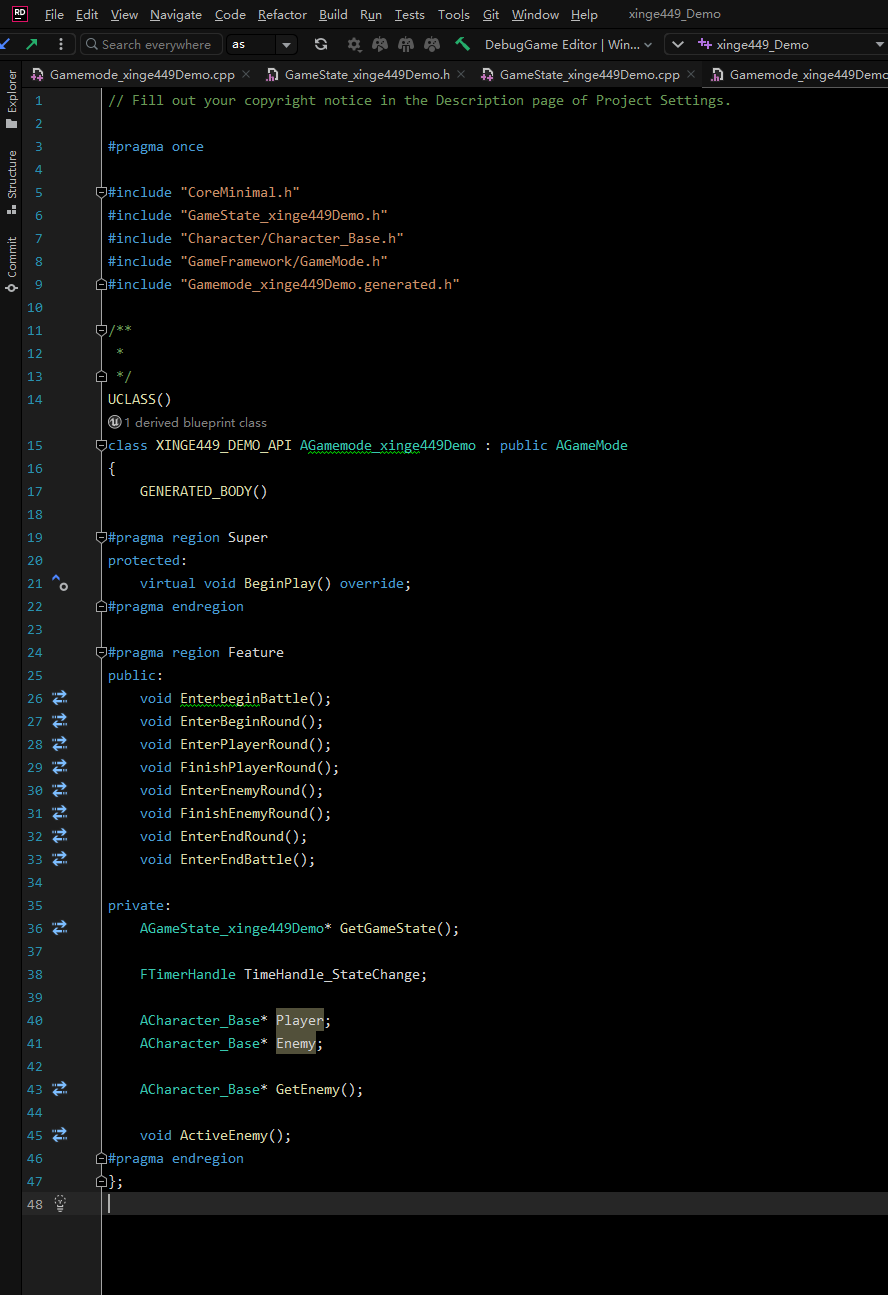Screen dimensions: 888x1295
Task: Collapse the include block at line 5
Action: click(101, 192)
